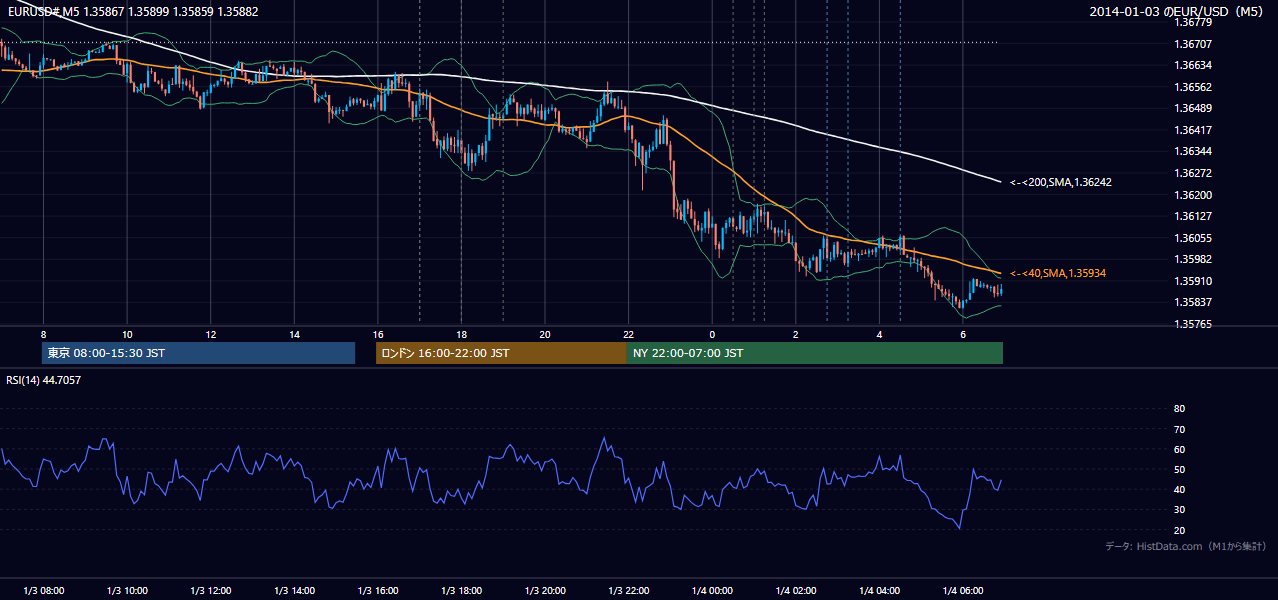This screenshot has width=1278, height=600.
Task: Click the 1/3 18:00 time label
Action: click(461, 591)
